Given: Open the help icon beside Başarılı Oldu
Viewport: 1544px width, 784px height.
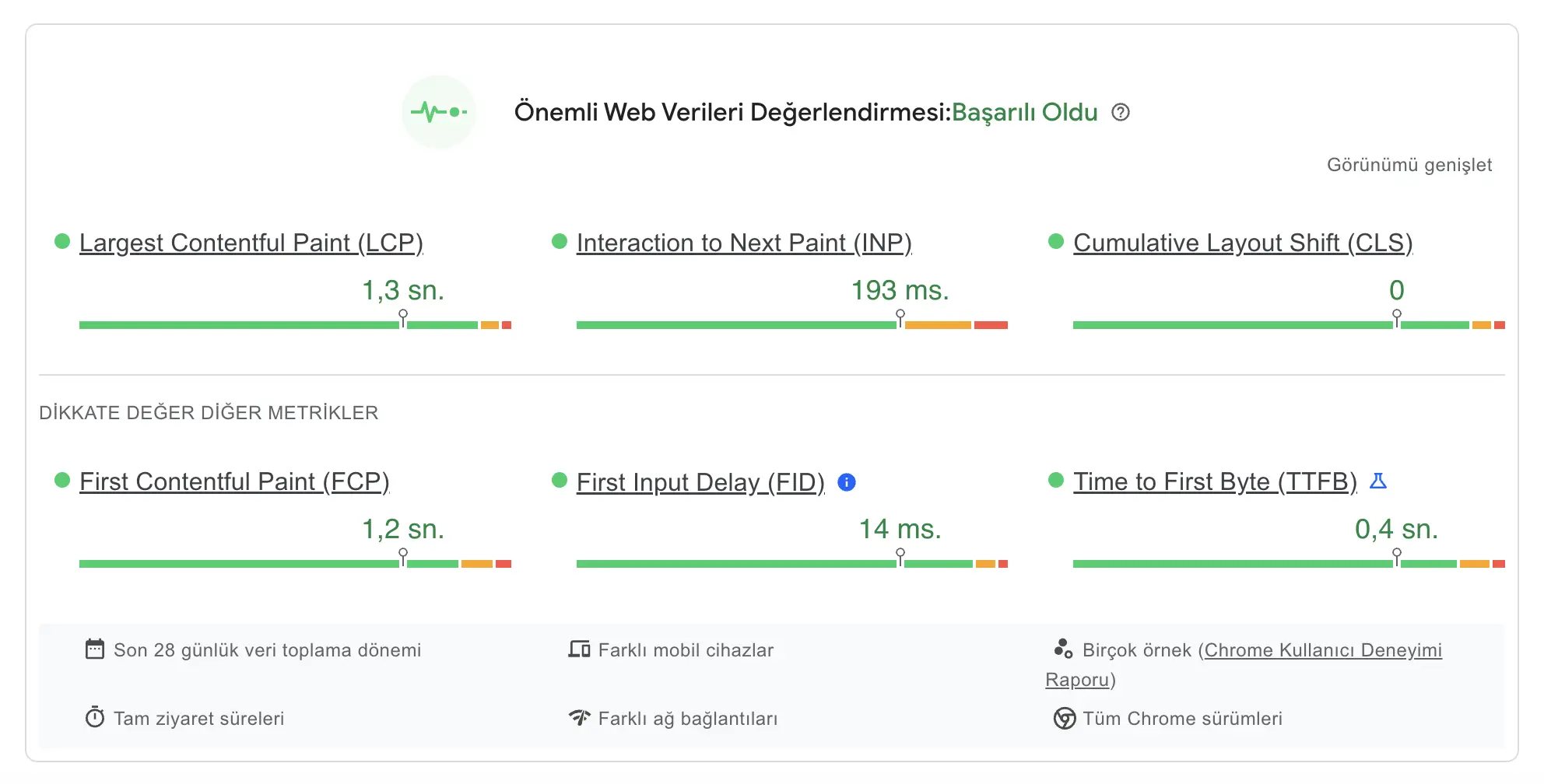Looking at the screenshot, I should [1121, 113].
